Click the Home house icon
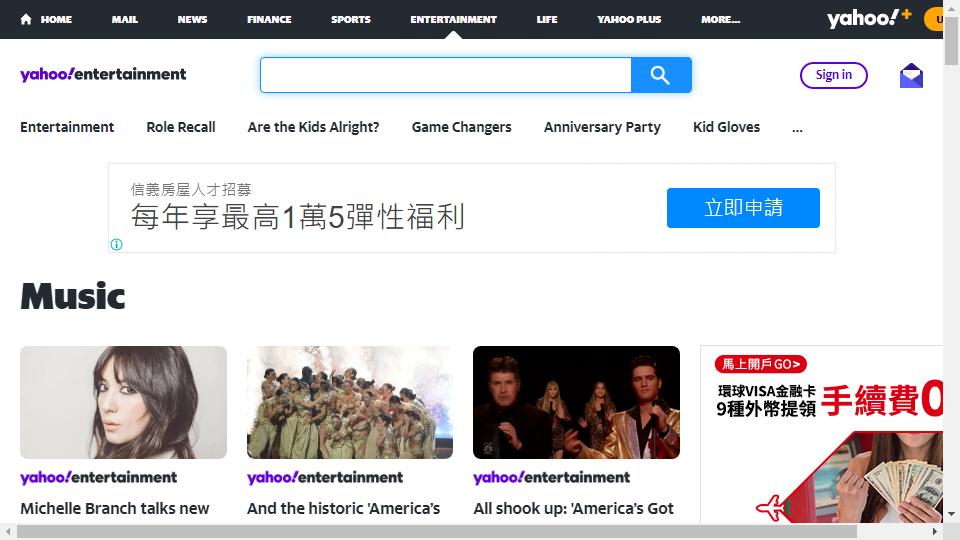 [26, 19]
